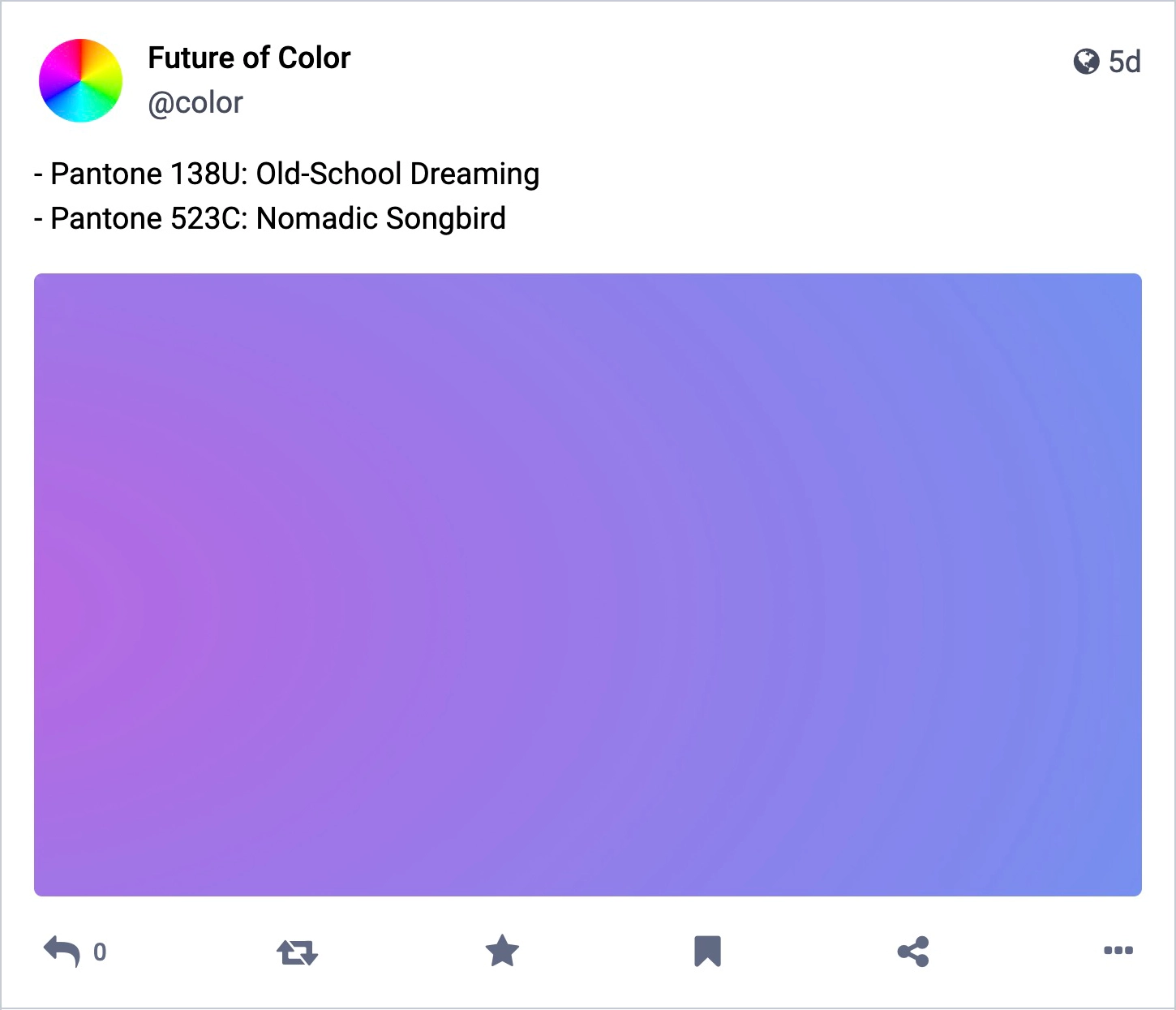This screenshot has width=1176, height=1010.
Task: Boost this post with the retweet arrows
Action: point(297,952)
